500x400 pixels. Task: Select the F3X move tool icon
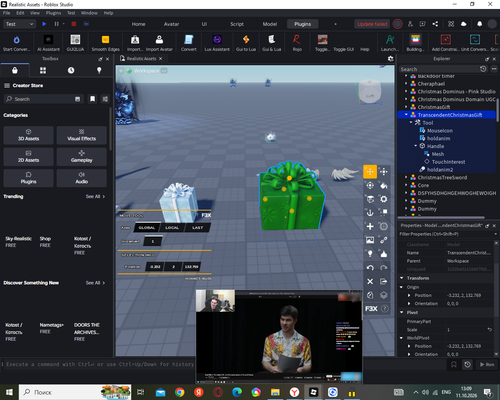[x=370, y=172]
